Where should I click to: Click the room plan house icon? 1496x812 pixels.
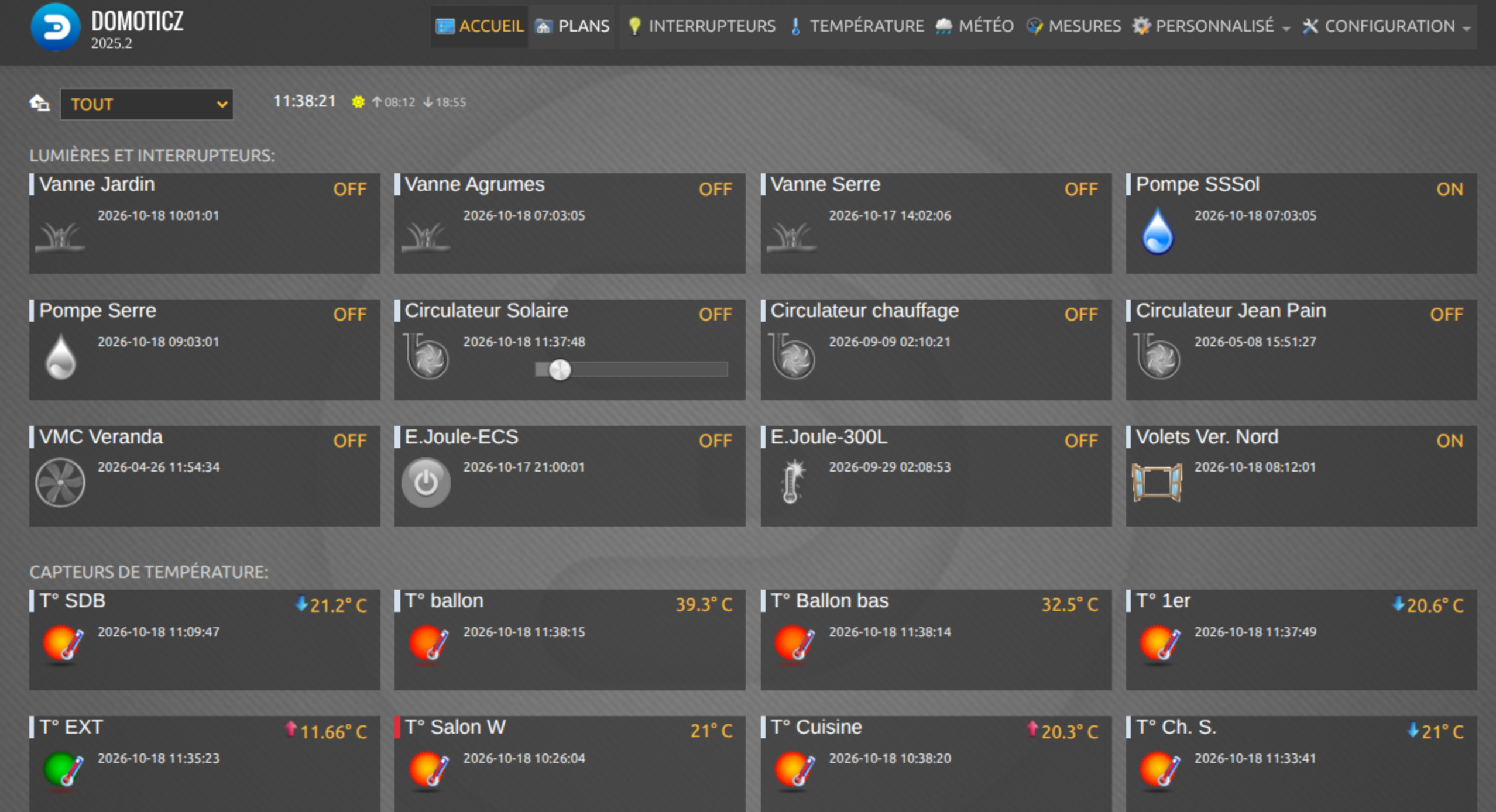pyautogui.click(x=39, y=103)
